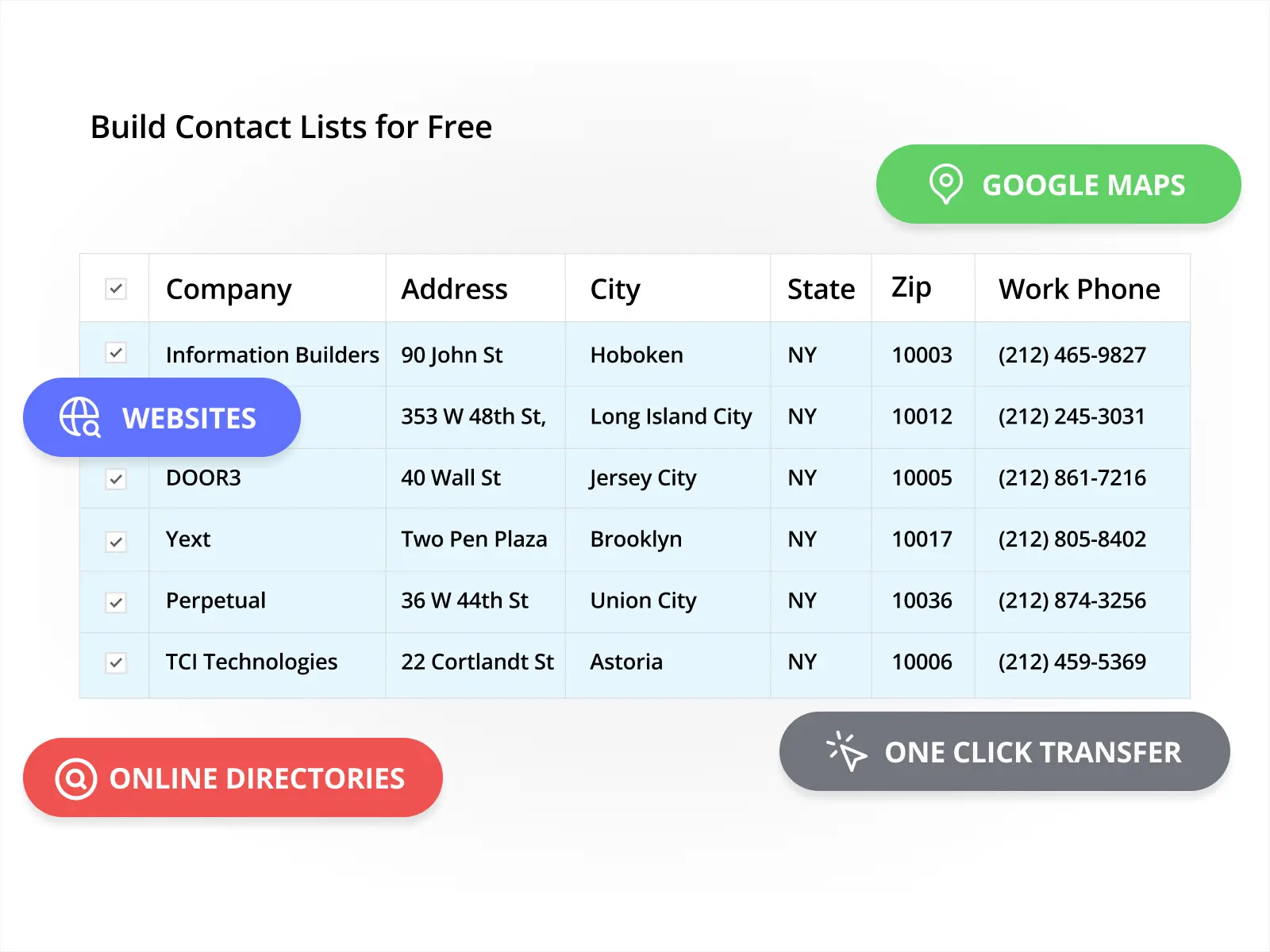Select the WEBSITES button

pyautogui.click(x=162, y=417)
